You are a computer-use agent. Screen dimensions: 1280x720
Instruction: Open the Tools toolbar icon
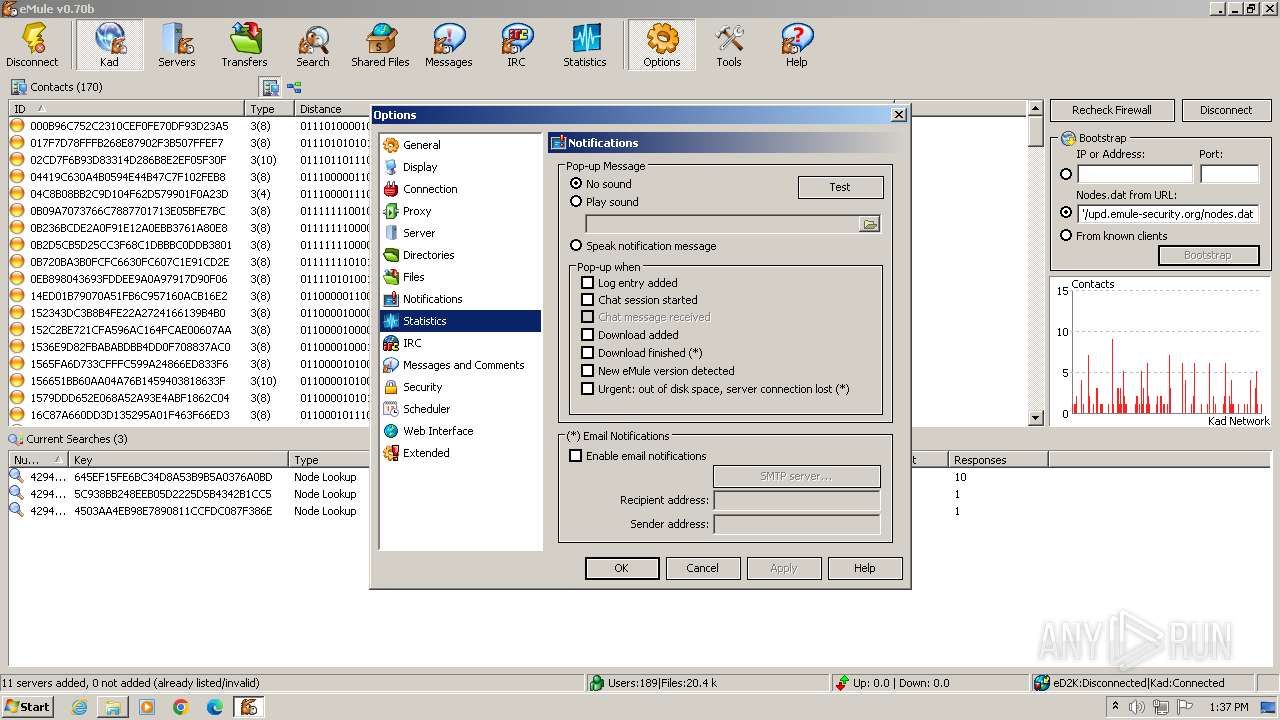pyautogui.click(x=729, y=45)
